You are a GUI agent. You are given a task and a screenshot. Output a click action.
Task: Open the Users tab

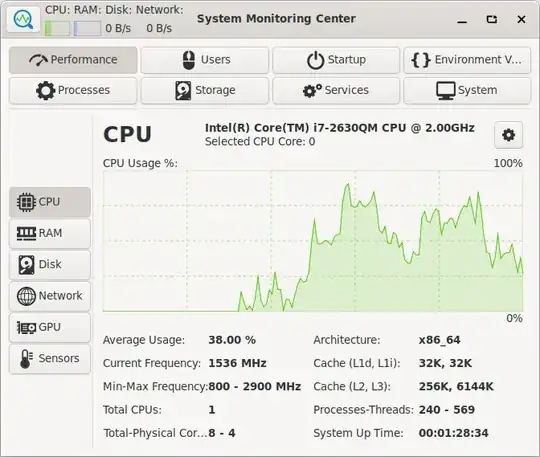tap(205, 60)
